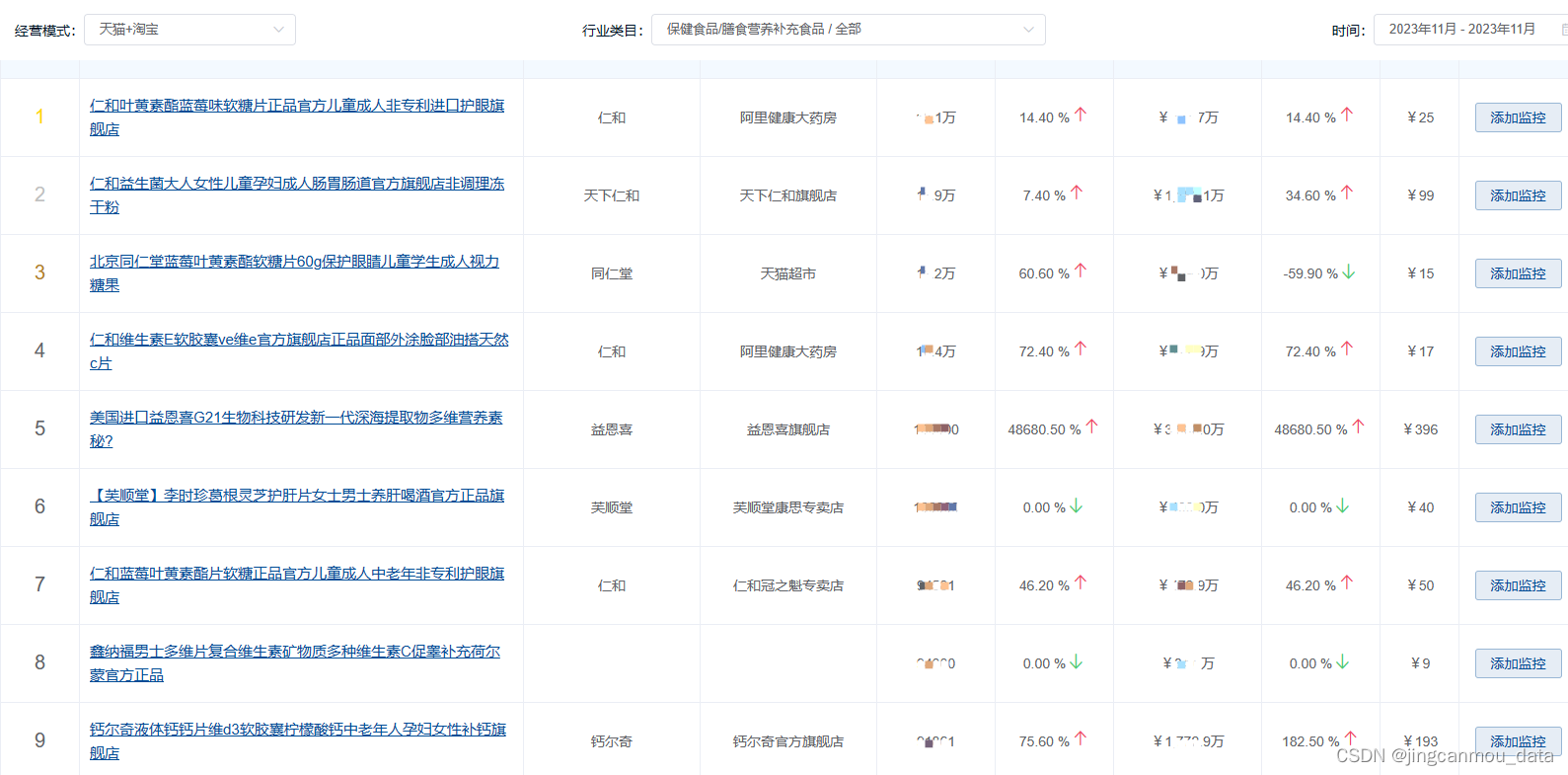Open the 时间 date range picker
This screenshot has width=1568, height=775.
[1470, 30]
